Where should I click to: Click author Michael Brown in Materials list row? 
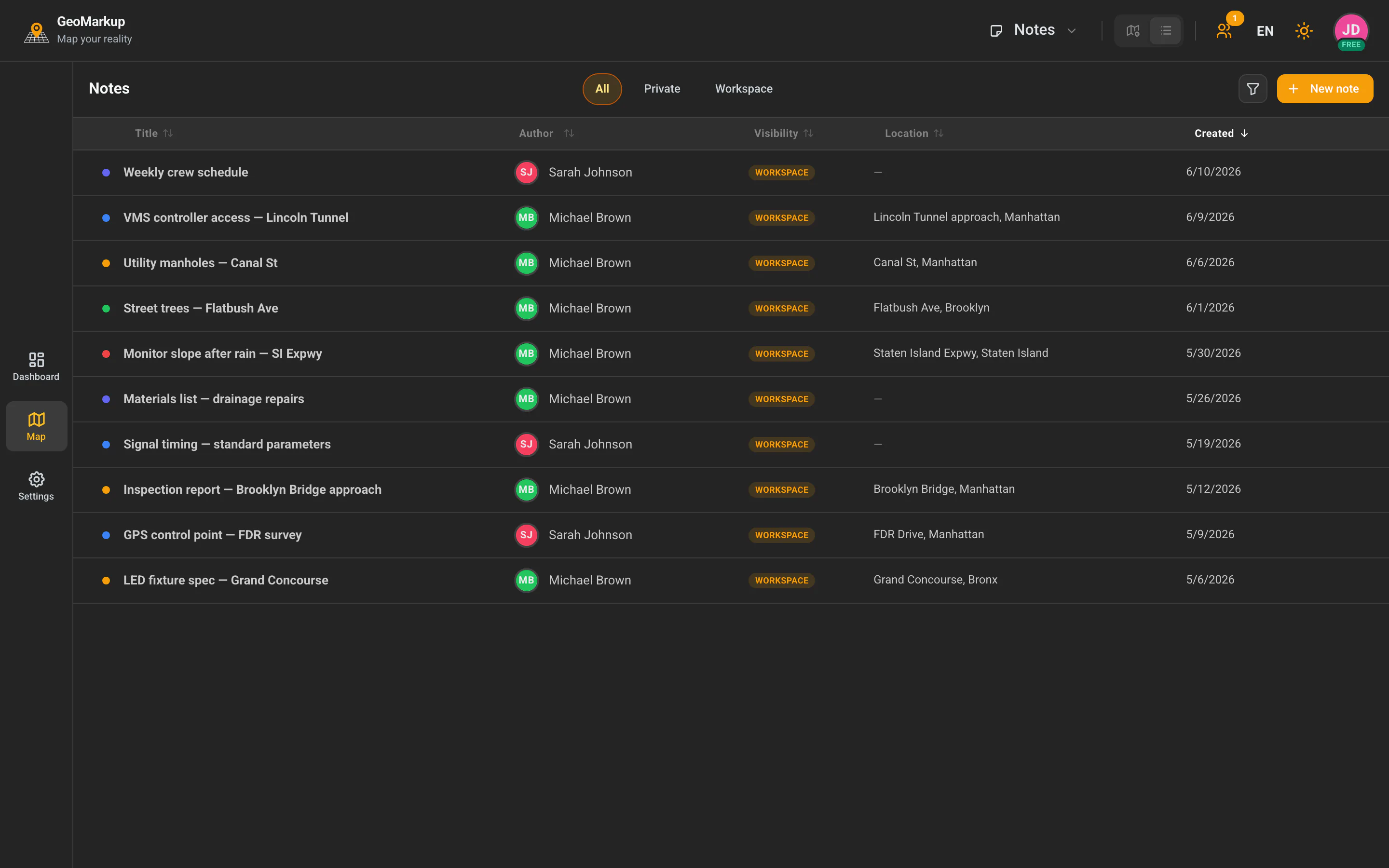point(589,399)
